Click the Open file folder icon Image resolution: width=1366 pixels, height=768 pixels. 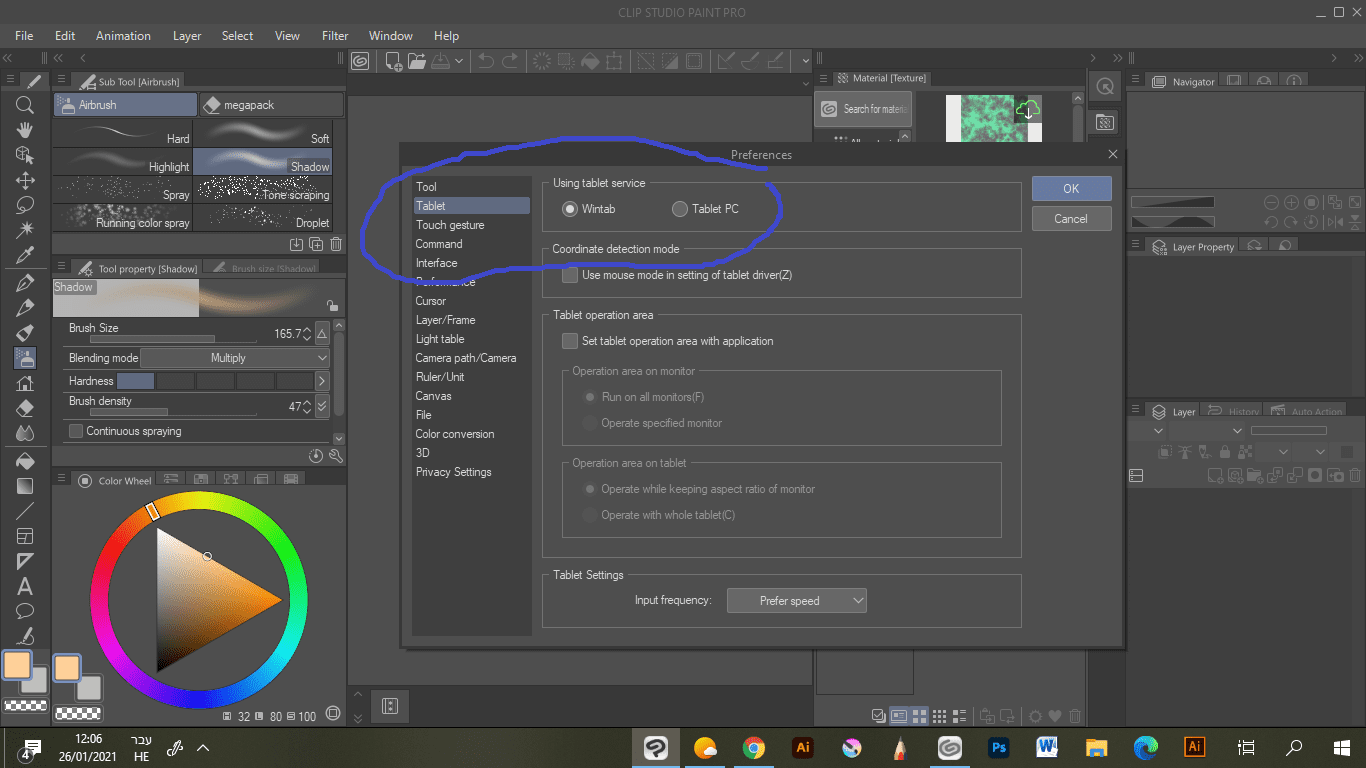tap(417, 61)
